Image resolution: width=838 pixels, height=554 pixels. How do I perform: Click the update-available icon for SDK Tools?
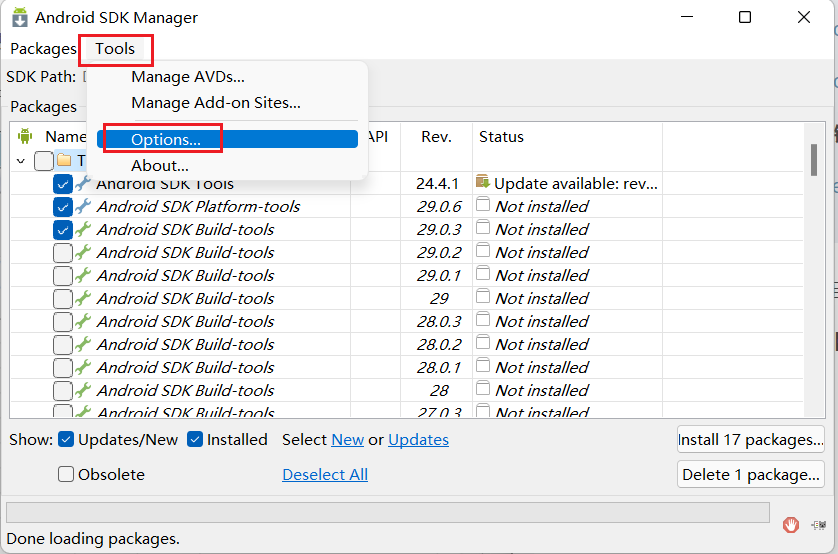483,182
